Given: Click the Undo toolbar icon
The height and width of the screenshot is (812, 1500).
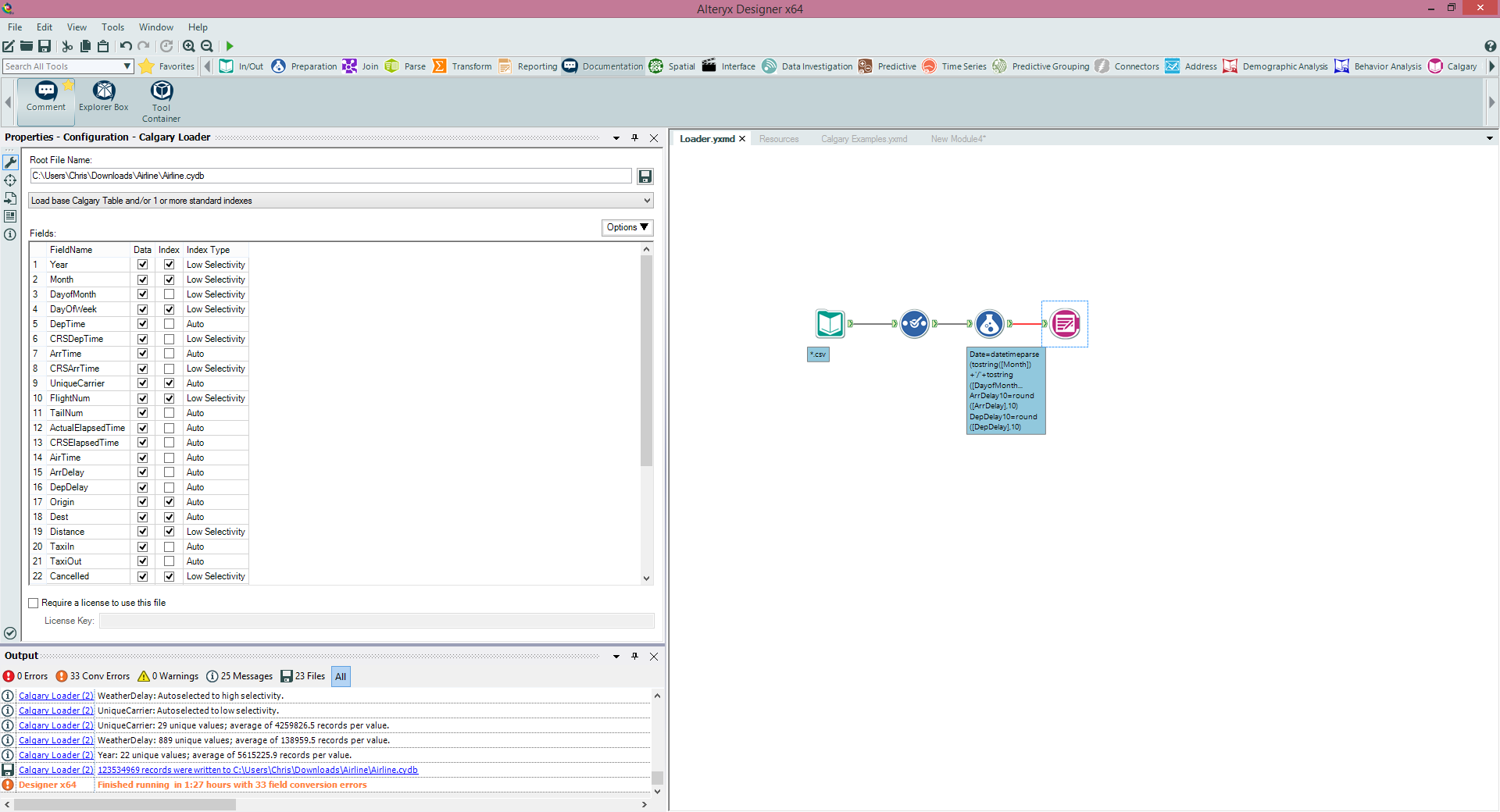Looking at the screenshot, I should (x=126, y=46).
